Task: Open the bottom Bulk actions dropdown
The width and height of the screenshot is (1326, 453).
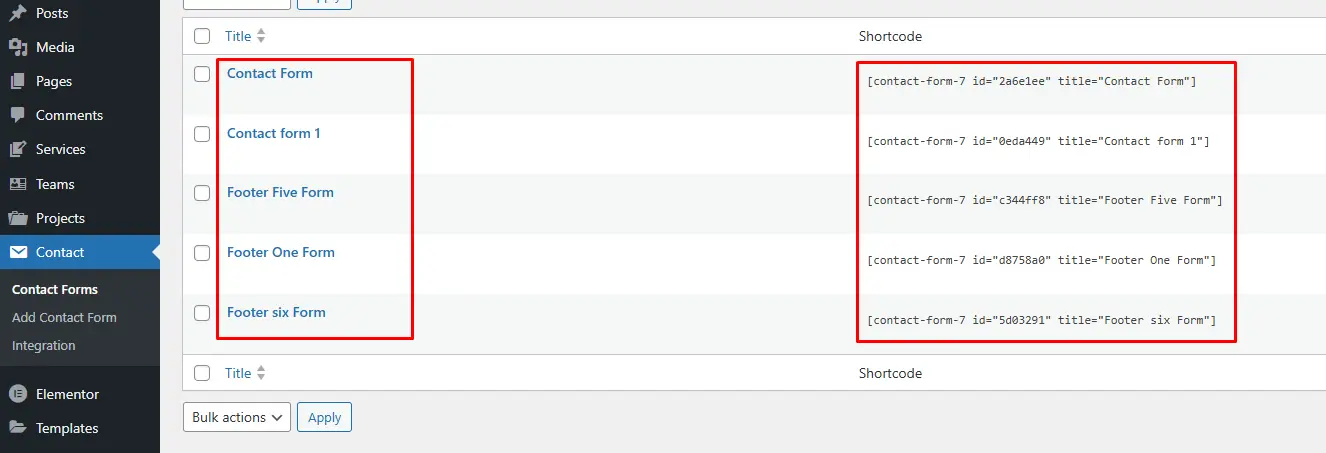Action: [237, 417]
